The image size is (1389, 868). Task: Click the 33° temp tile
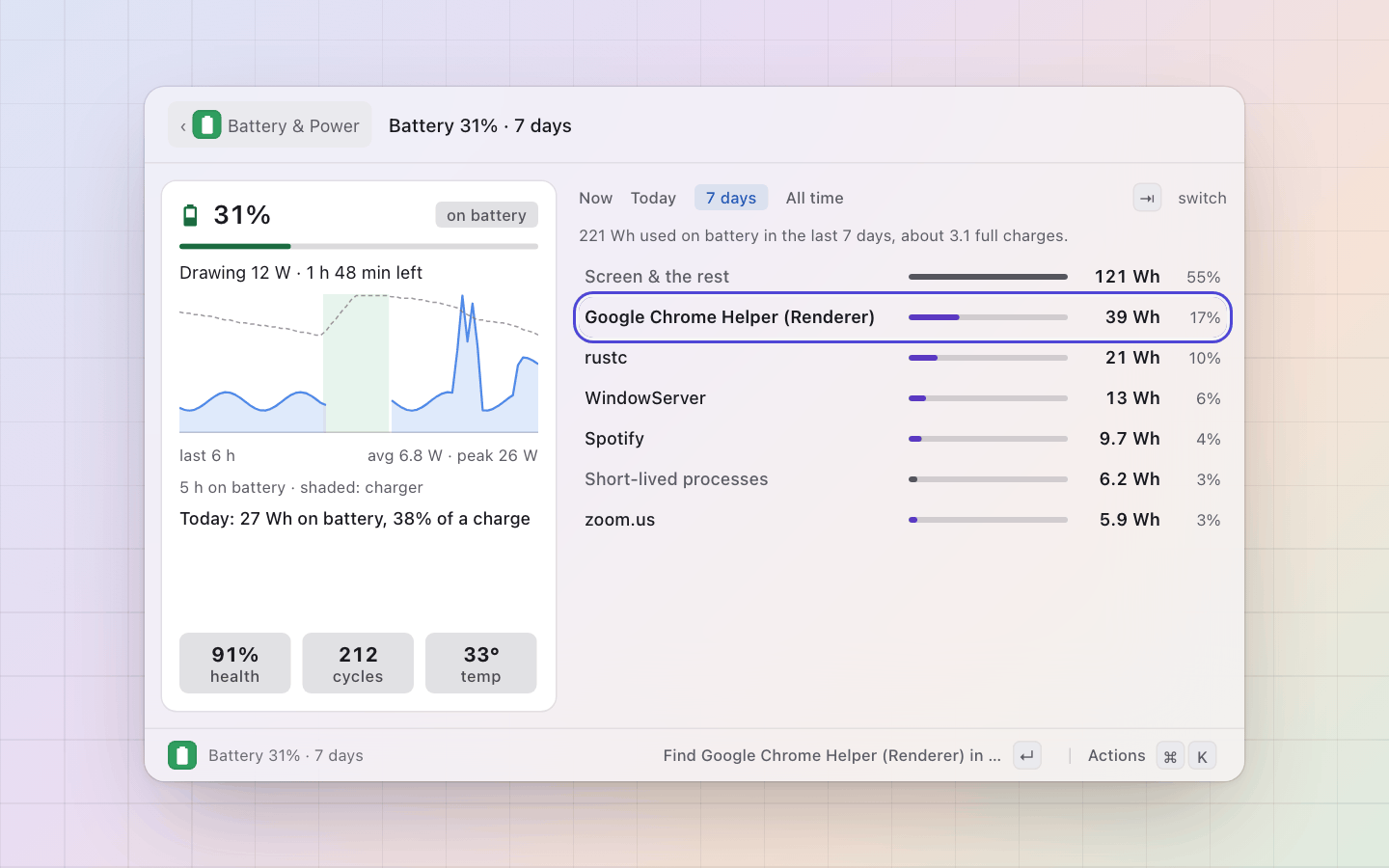coord(480,664)
